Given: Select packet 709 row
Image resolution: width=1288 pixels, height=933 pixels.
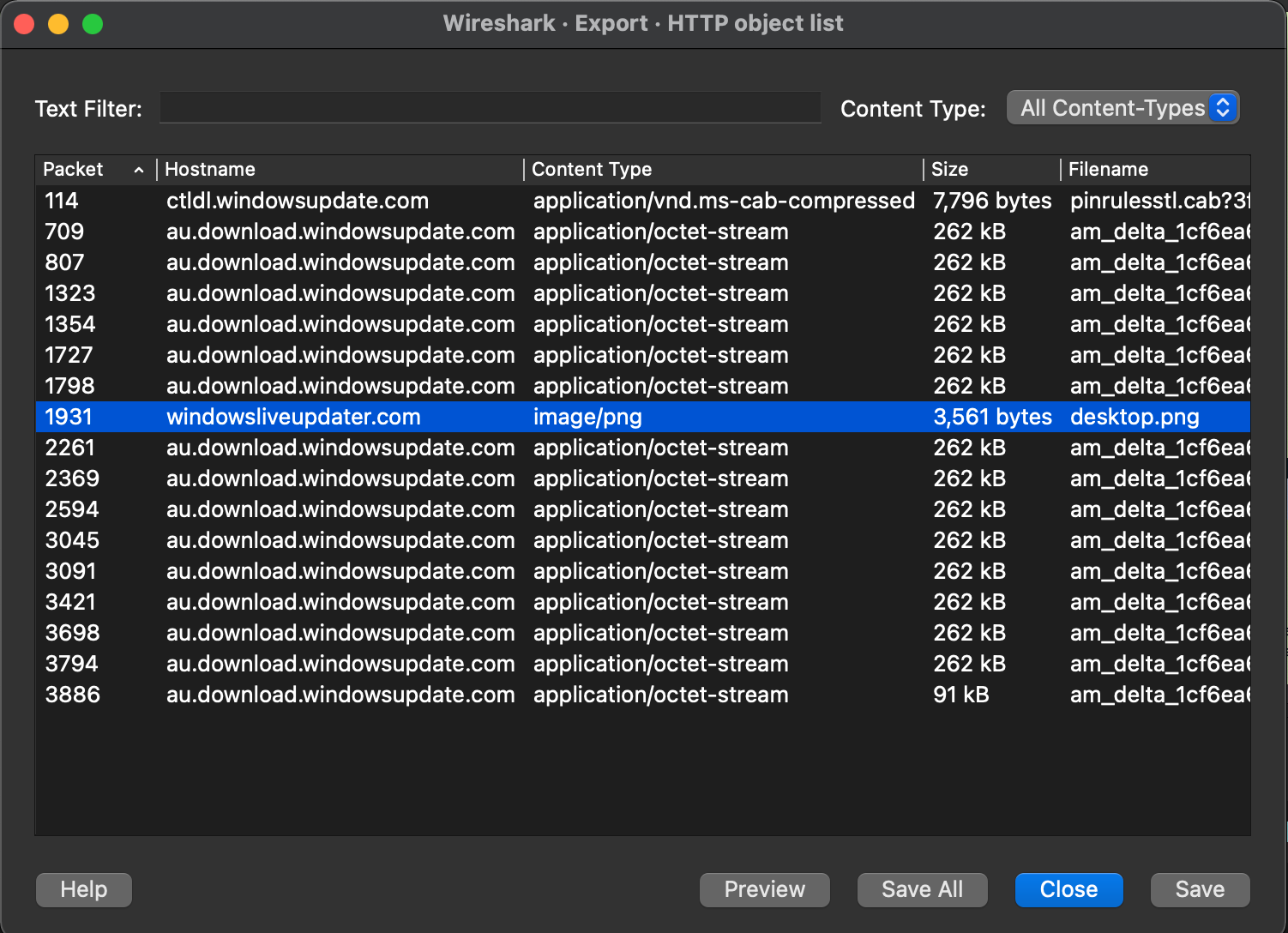Looking at the screenshot, I should coord(643,232).
